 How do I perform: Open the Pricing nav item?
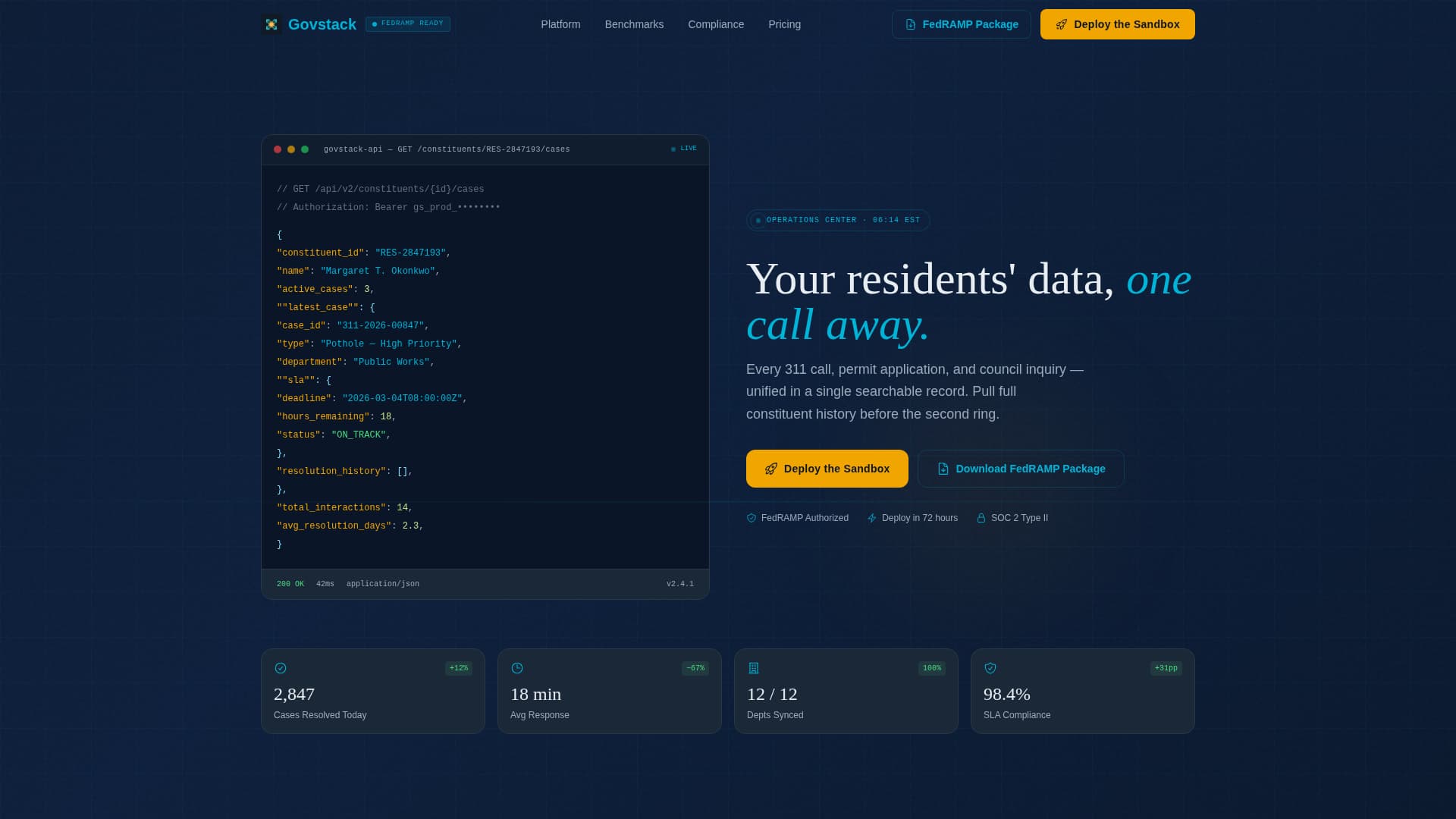(x=784, y=24)
